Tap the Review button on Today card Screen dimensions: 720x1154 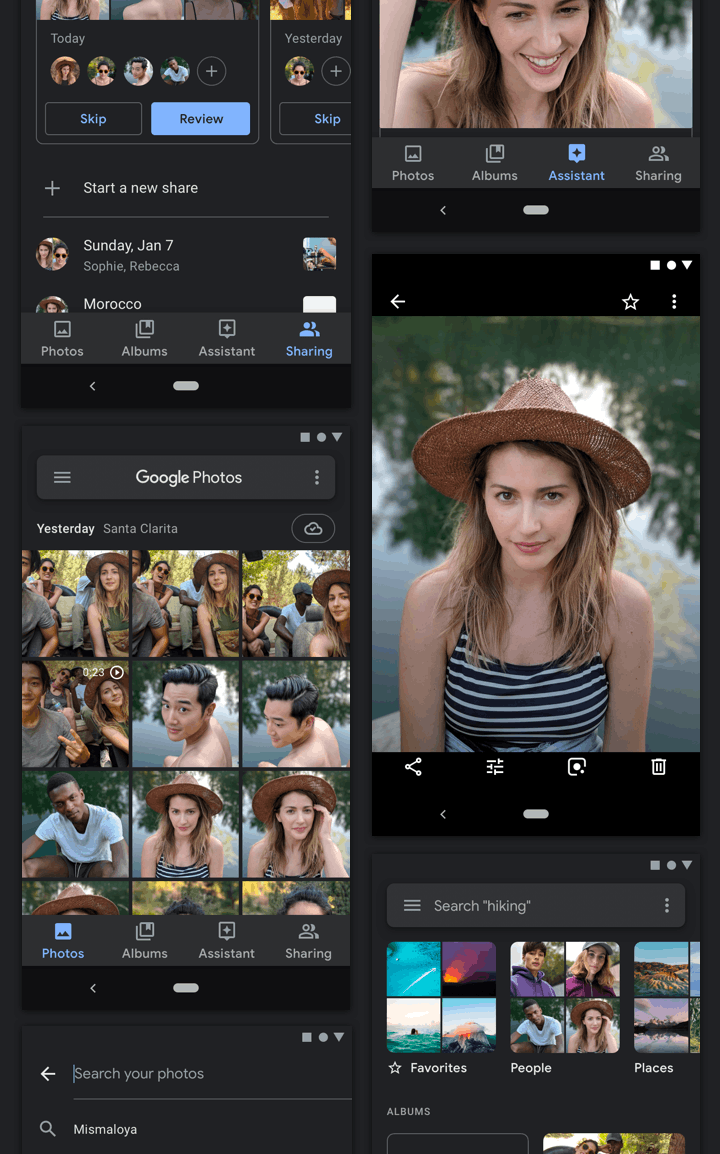point(200,118)
